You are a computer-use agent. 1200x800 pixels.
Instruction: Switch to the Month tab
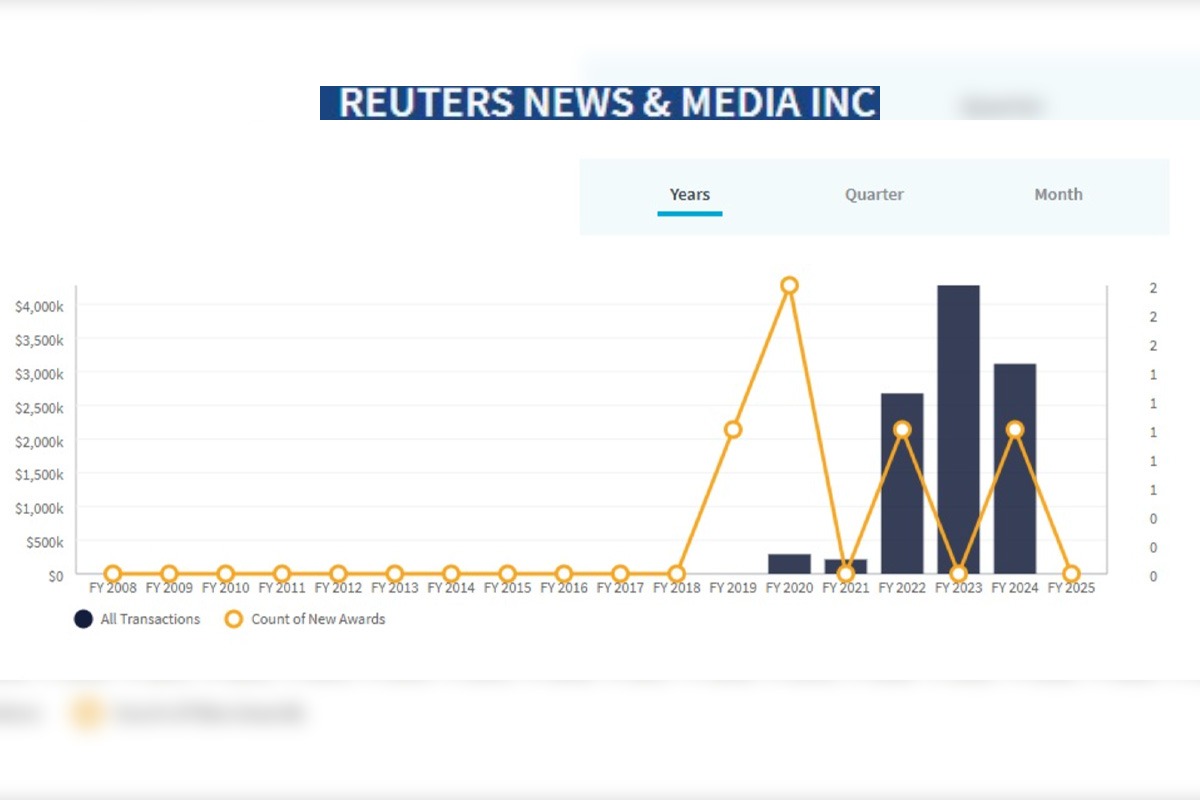click(x=1058, y=195)
